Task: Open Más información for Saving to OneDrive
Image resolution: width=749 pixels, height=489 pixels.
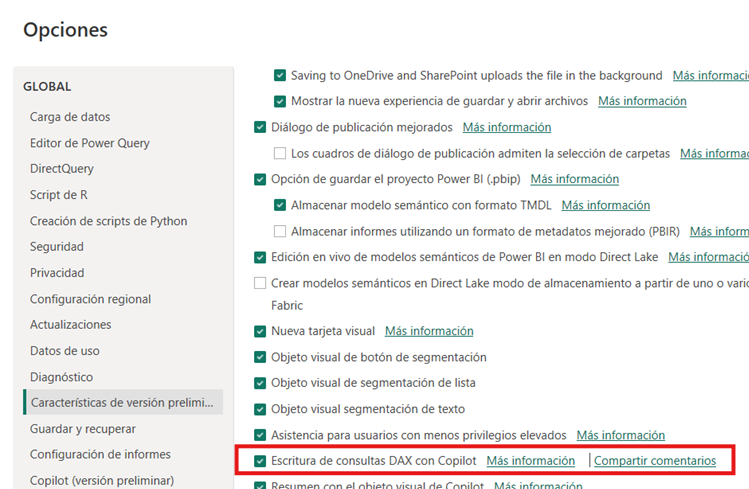Action: coord(711,75)
